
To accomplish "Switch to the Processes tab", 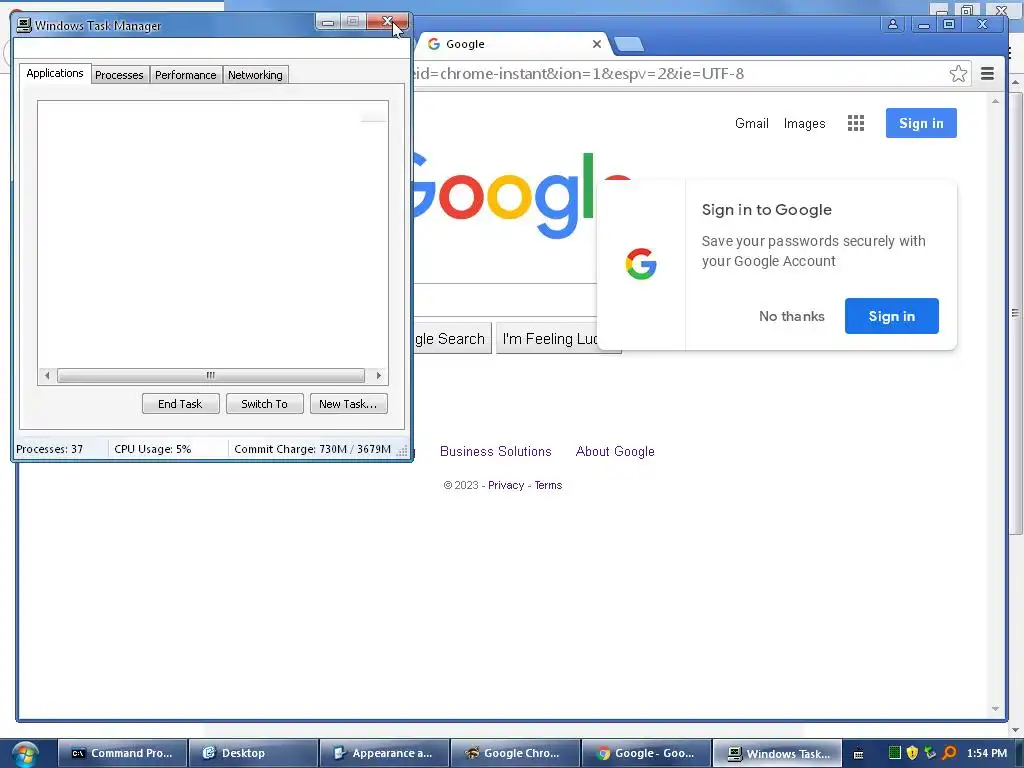I will [x=119, y=75].
